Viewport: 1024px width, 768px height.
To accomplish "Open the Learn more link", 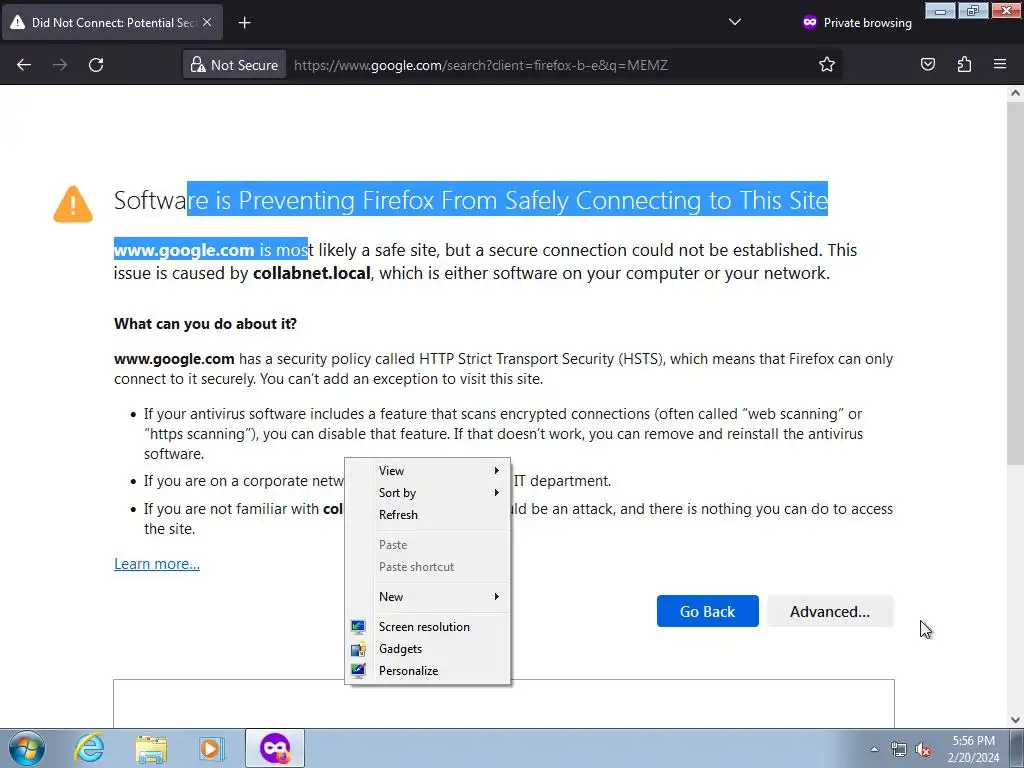I will click(x=157, y=564).
